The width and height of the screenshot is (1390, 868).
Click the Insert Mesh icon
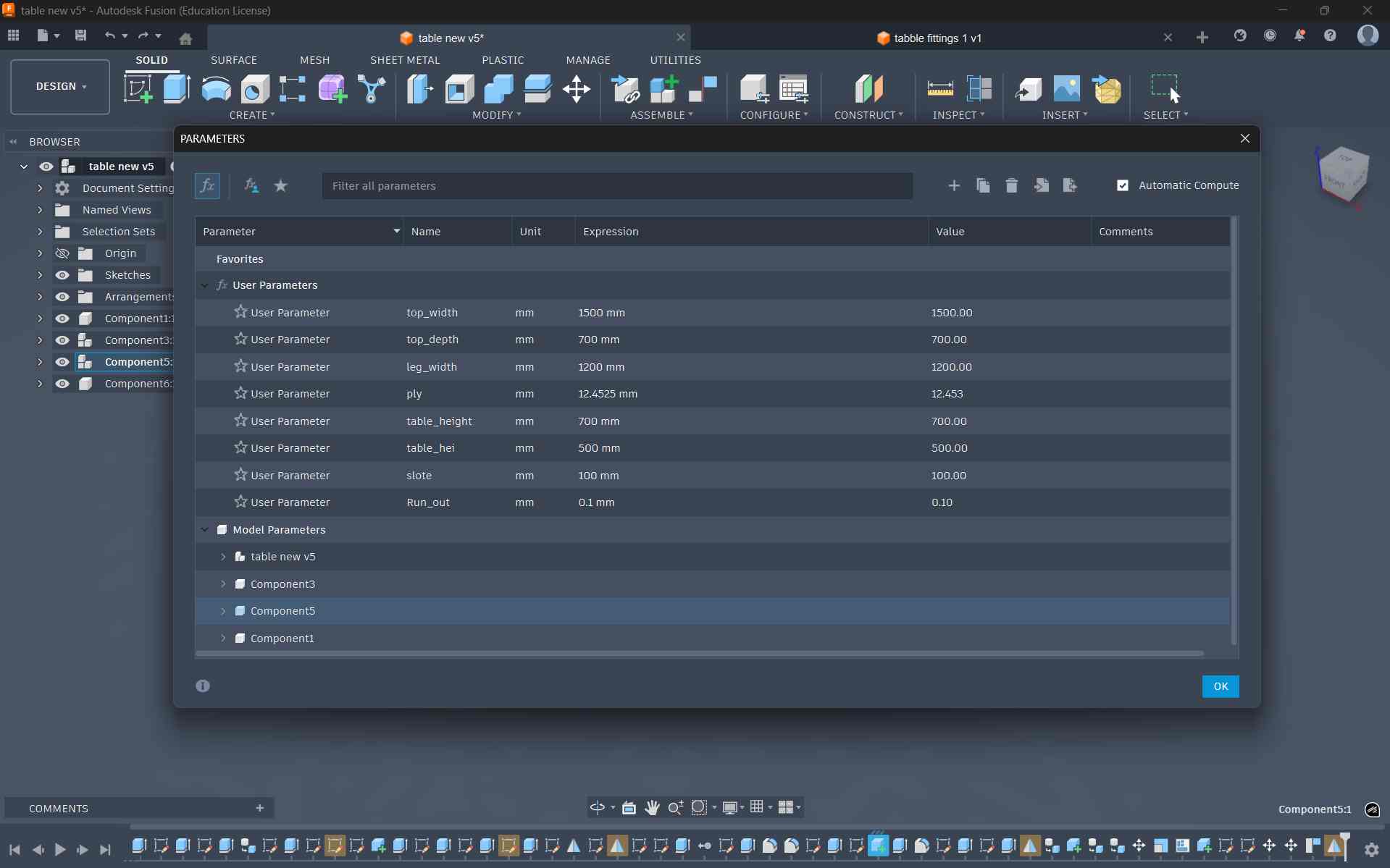(1106, 89)
